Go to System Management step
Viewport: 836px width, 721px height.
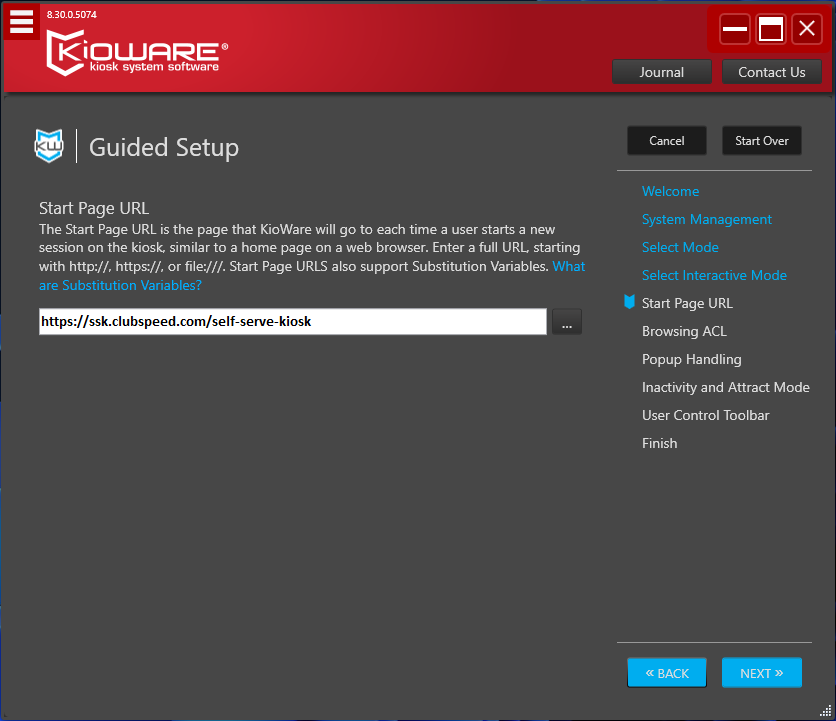pos(706,219)
